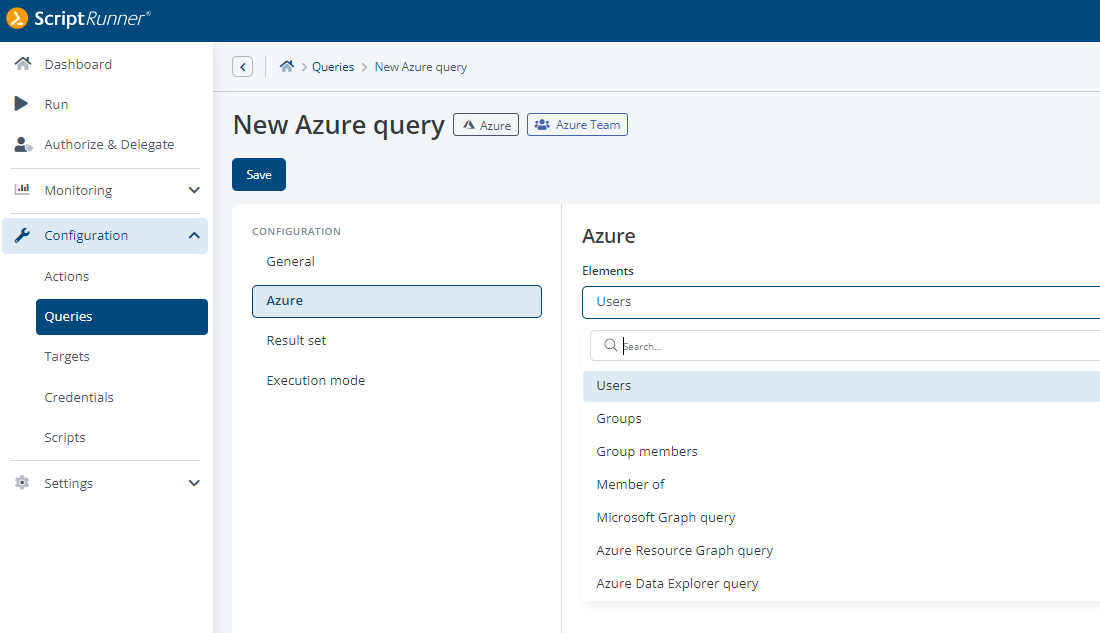Click the Azure Team tag button

577,125
